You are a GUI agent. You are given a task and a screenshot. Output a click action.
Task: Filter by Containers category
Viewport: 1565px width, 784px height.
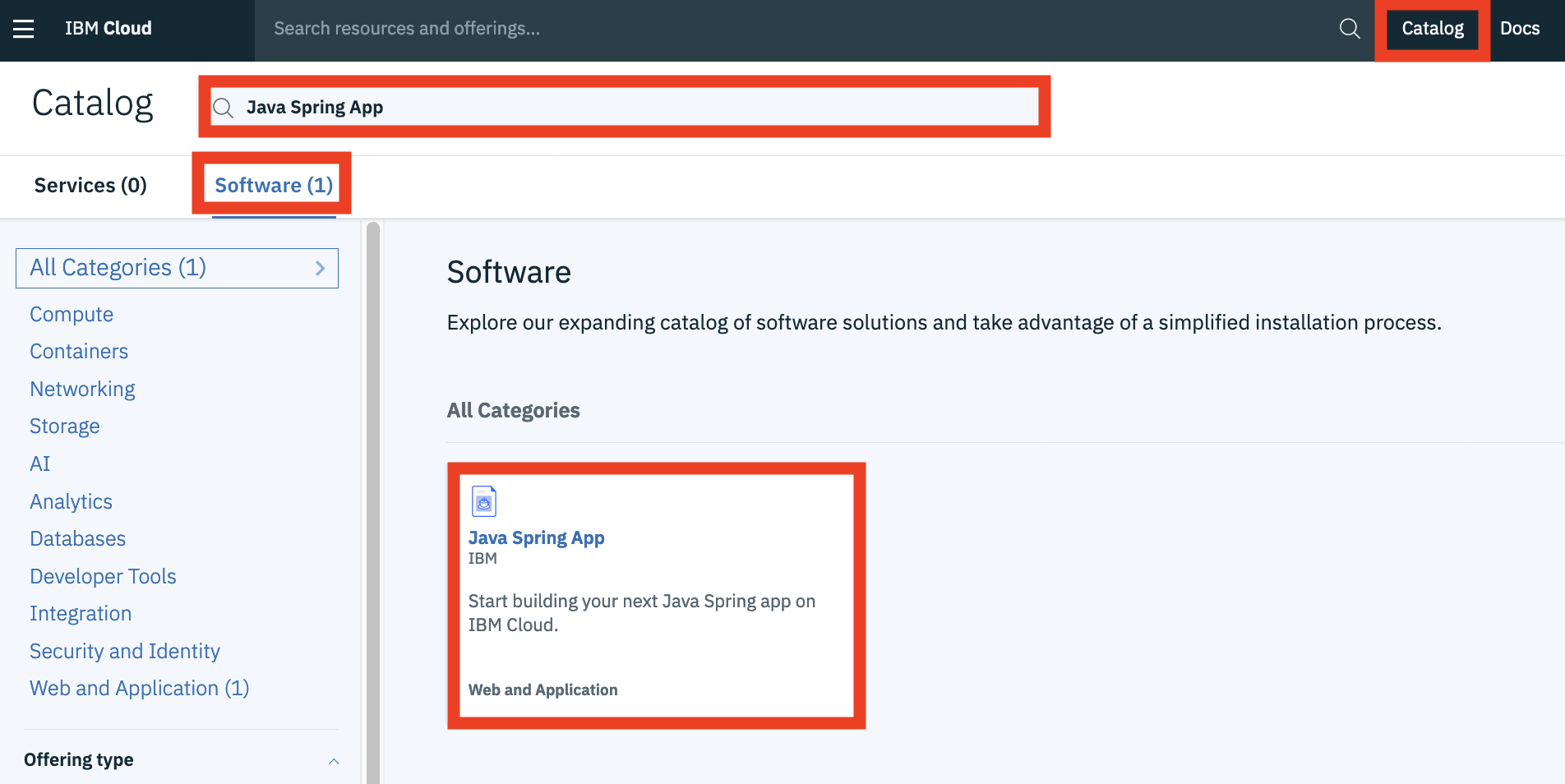click(x=79, y=351)
